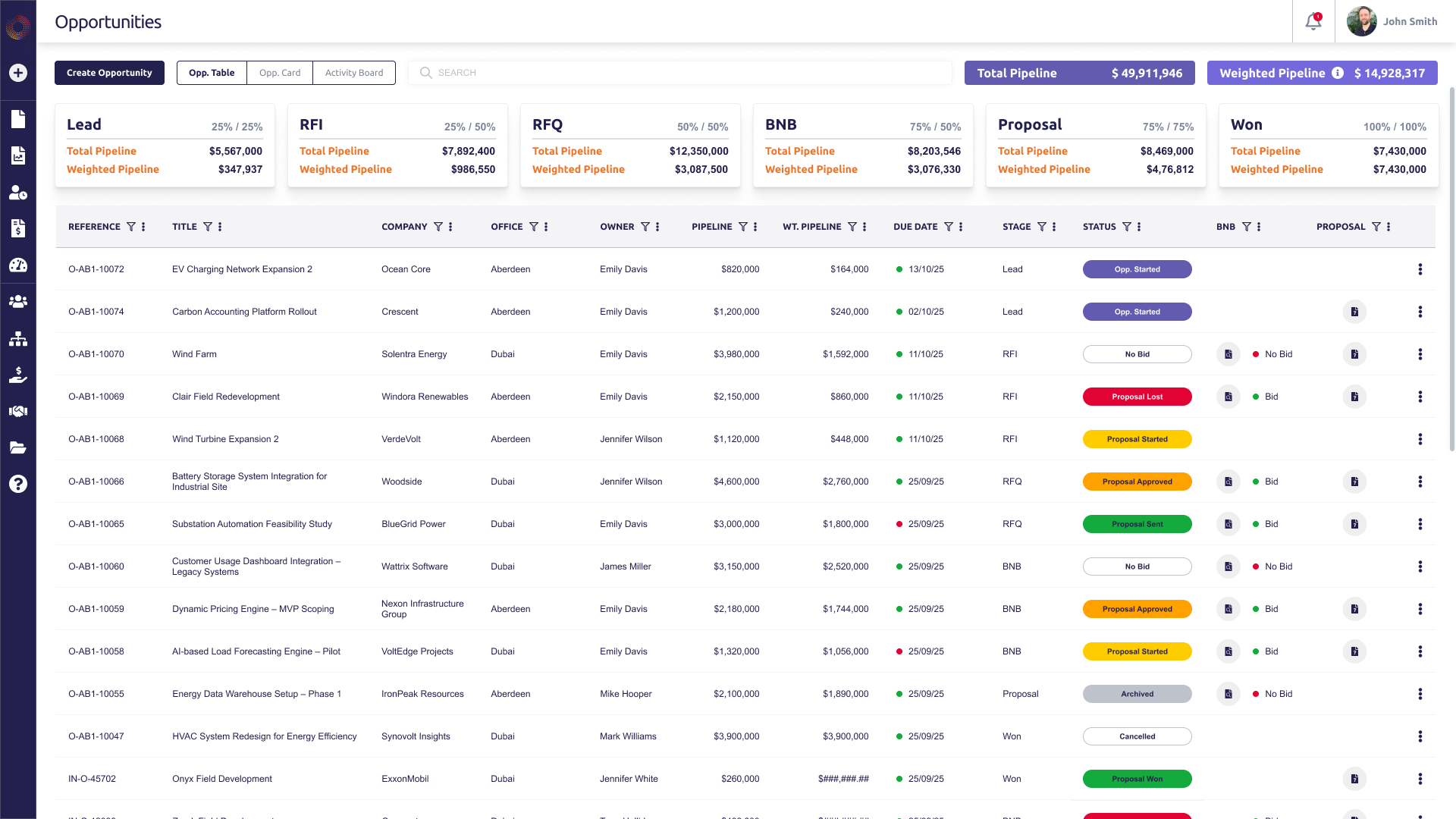This screenshot has height=819, width=1456.
Task: Click the plus icon in sidebar
Action: tap(18, 73)
